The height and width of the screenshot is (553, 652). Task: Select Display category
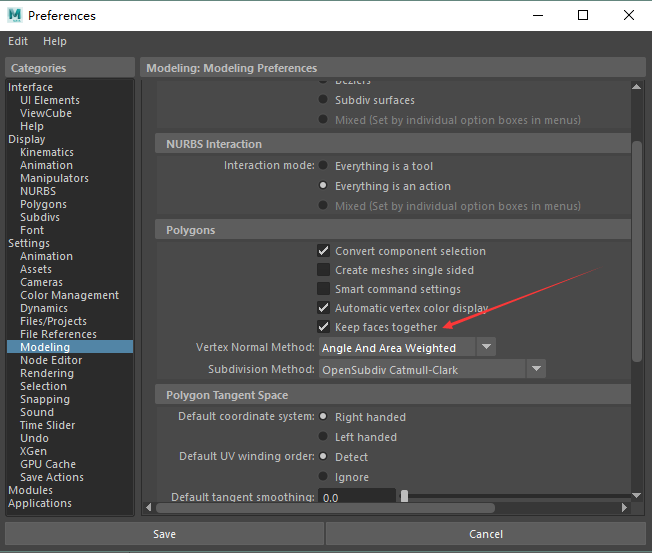27,139
